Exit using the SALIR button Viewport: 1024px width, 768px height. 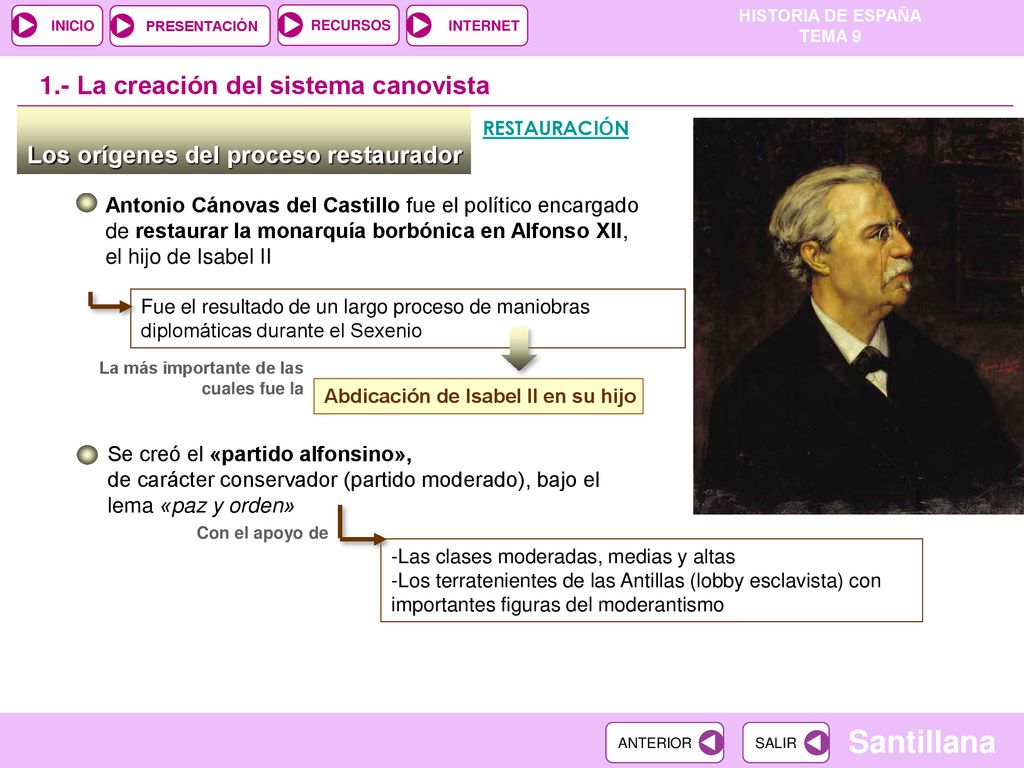[x=786, y=743]
